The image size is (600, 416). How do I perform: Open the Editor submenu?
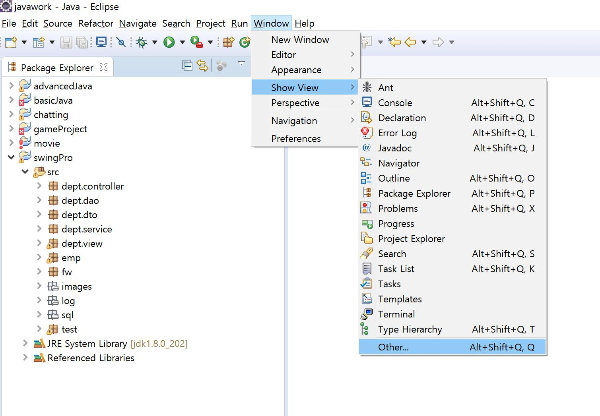305,55
